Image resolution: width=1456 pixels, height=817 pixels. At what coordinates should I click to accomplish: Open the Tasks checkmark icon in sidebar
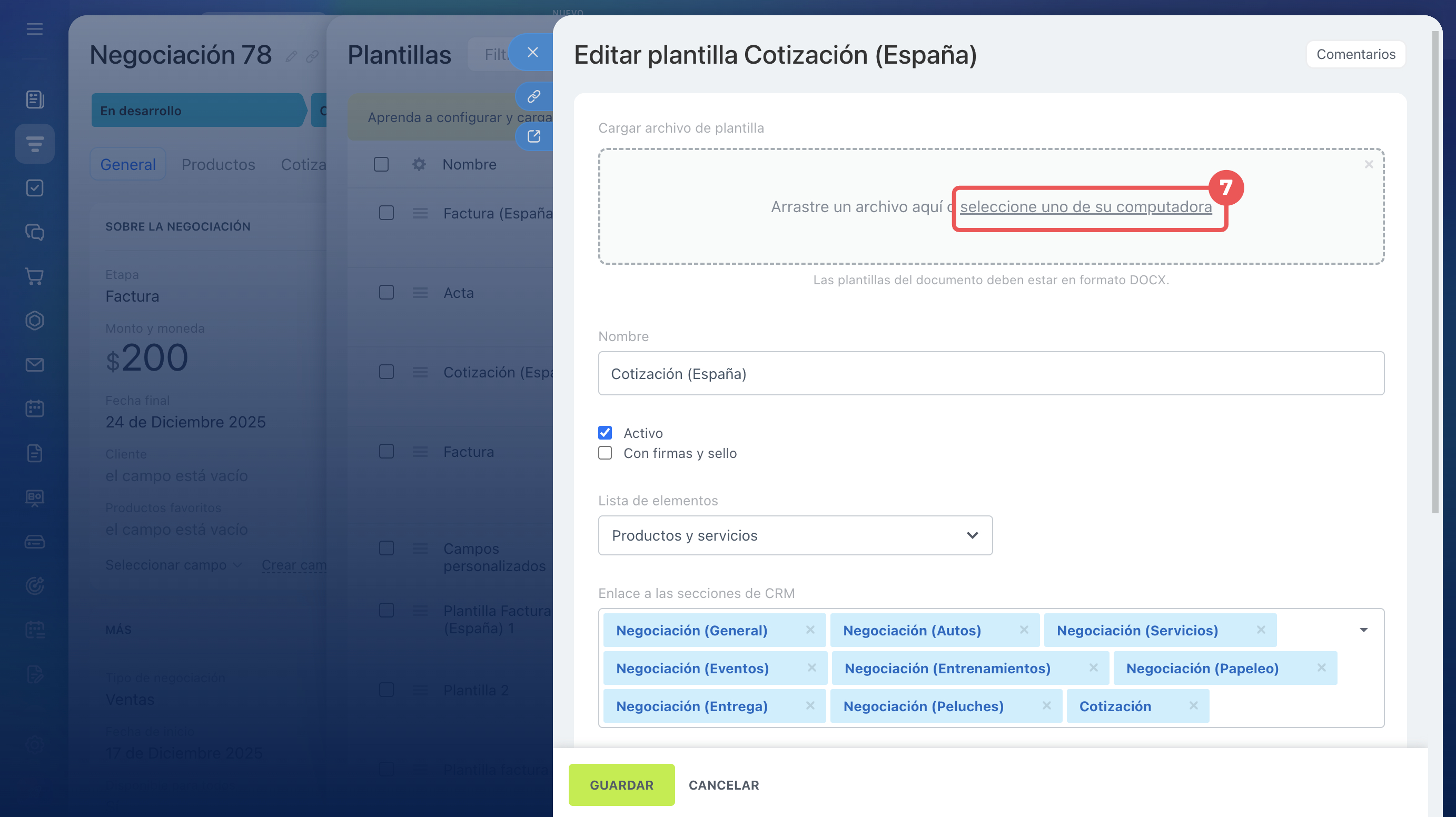pyautogui.click(x=34, y=187)
